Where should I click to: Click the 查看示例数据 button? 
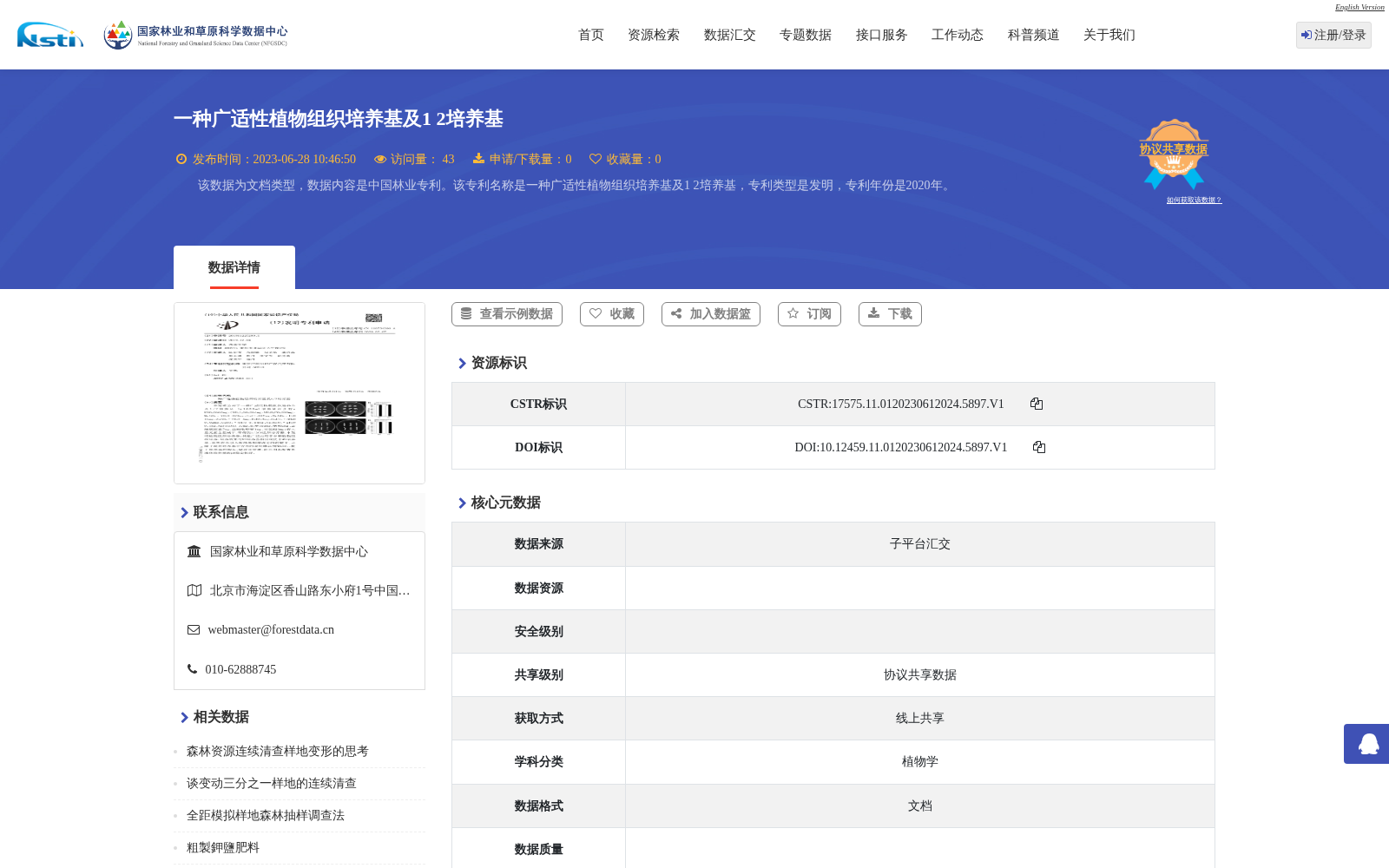(507, 314)
